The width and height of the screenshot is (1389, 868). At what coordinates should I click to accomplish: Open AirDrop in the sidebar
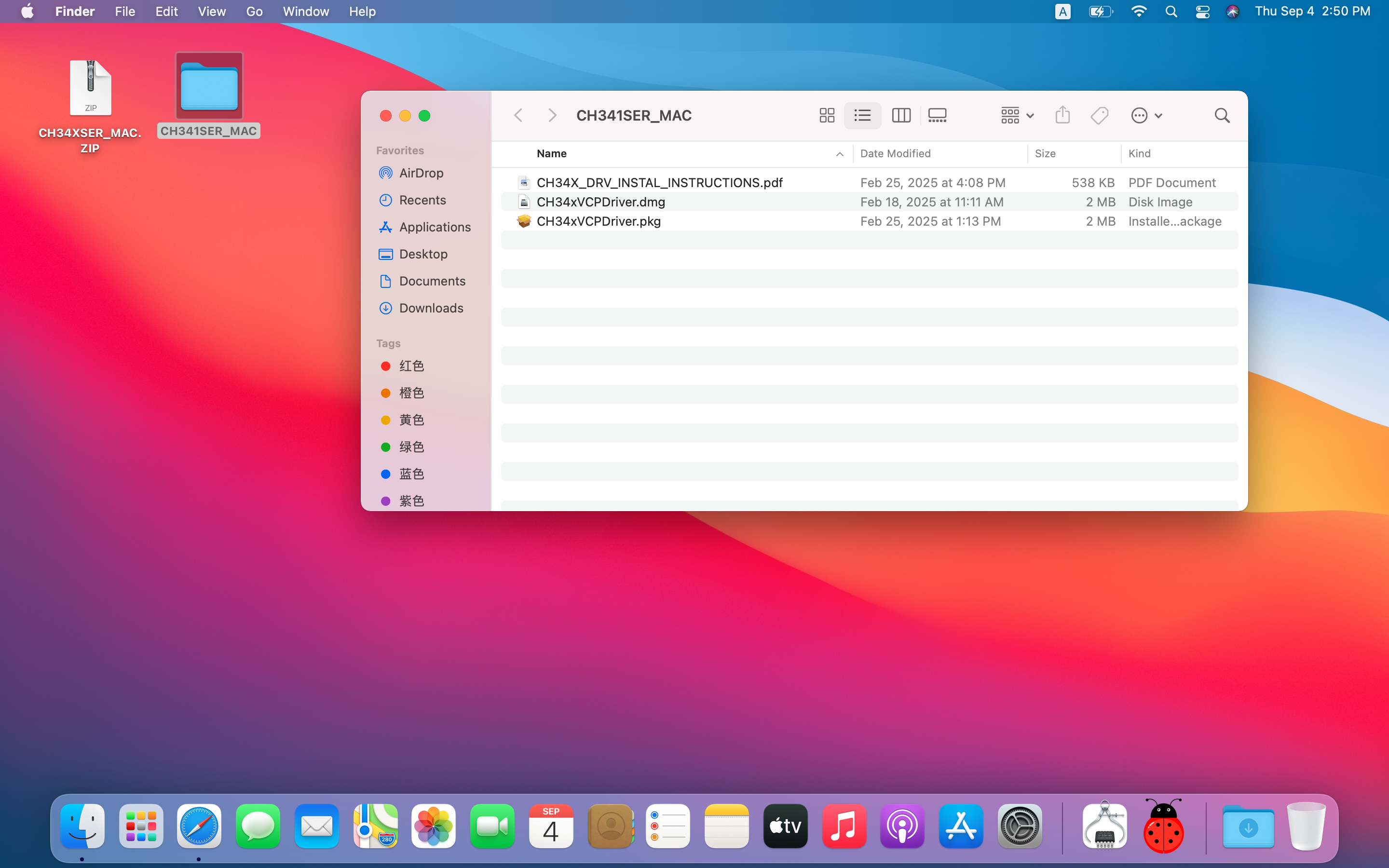425,173
